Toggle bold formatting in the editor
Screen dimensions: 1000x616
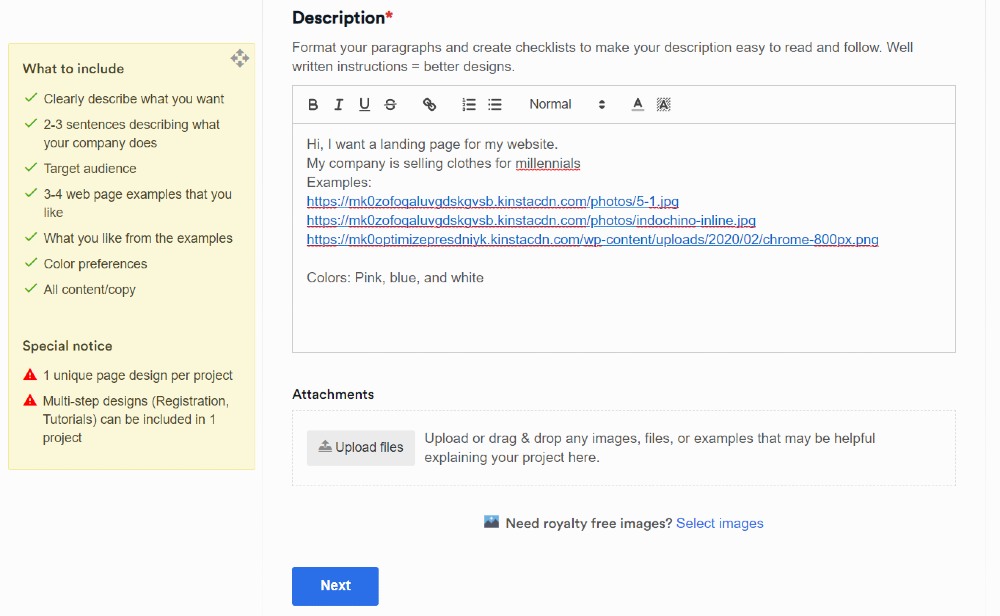(x=313, y=105)
